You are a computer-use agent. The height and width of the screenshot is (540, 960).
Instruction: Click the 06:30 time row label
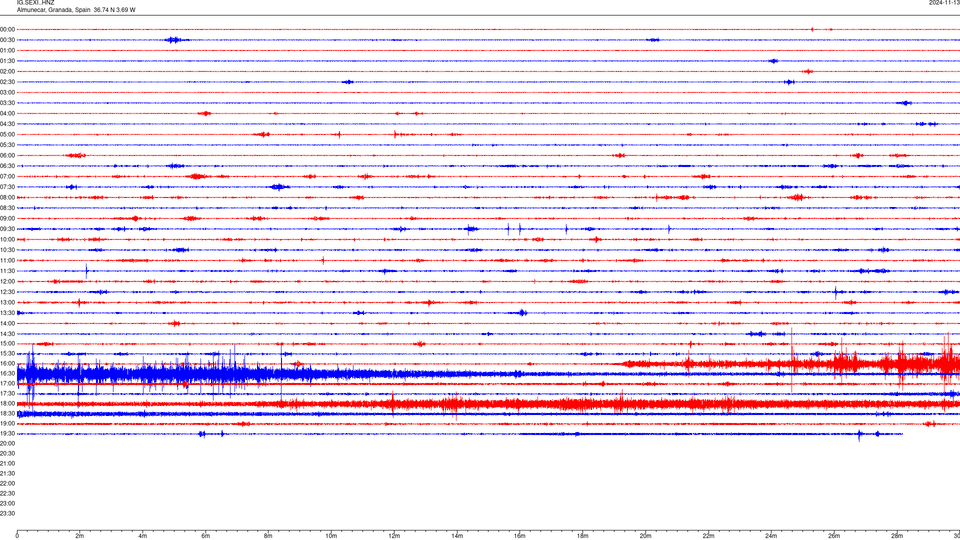[7, 166]
